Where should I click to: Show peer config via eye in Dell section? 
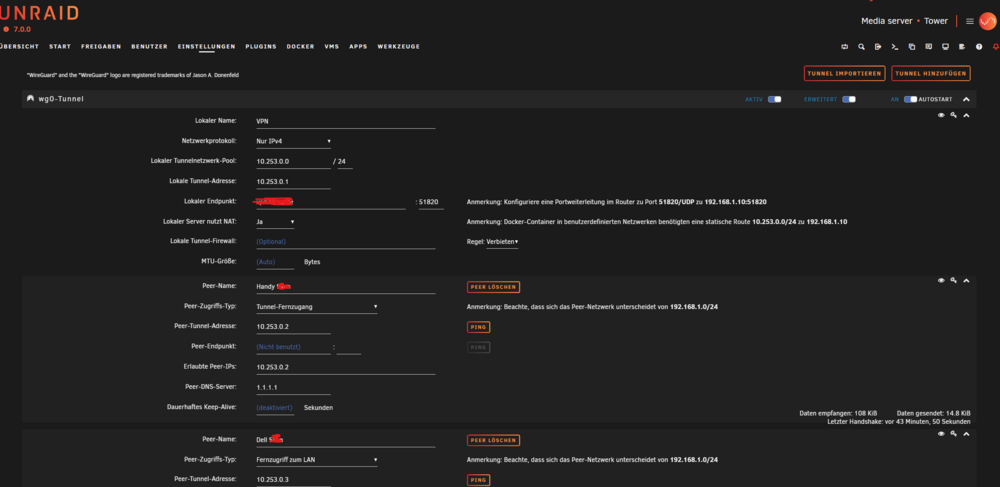941,433
